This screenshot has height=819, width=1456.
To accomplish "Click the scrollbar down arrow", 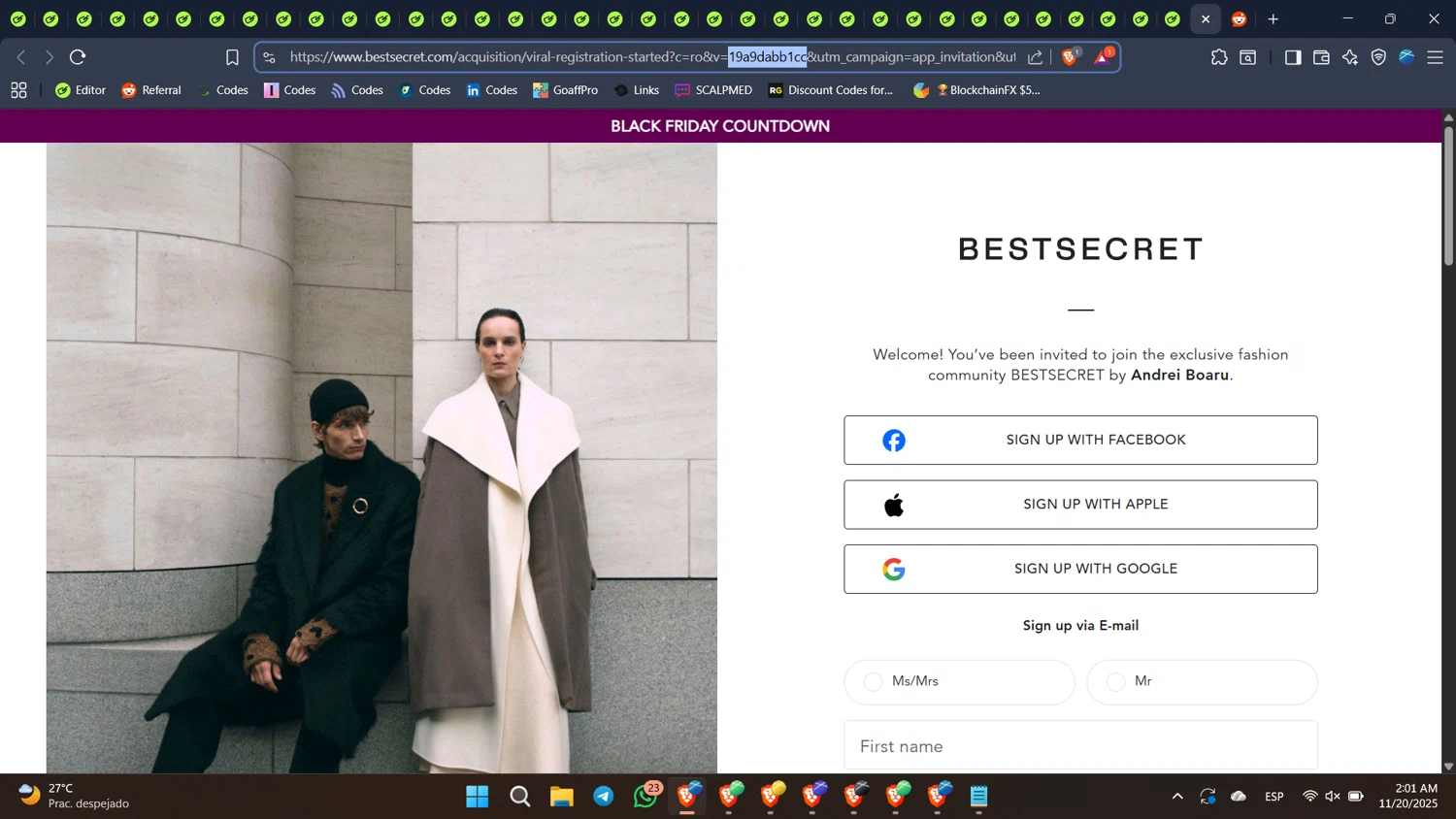I will 1448,767.
